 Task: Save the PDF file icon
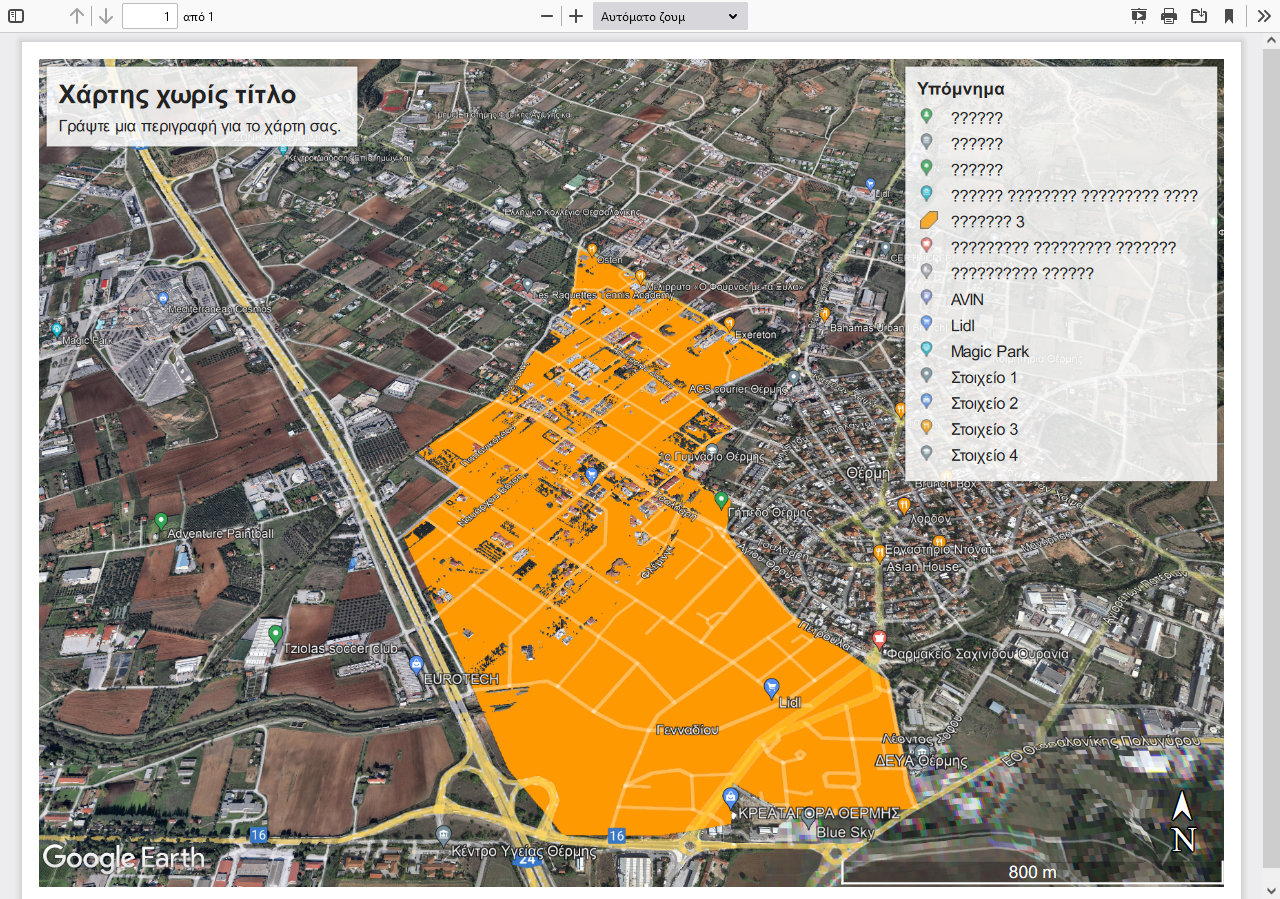pyautogui.click(x=1198, y=16)
